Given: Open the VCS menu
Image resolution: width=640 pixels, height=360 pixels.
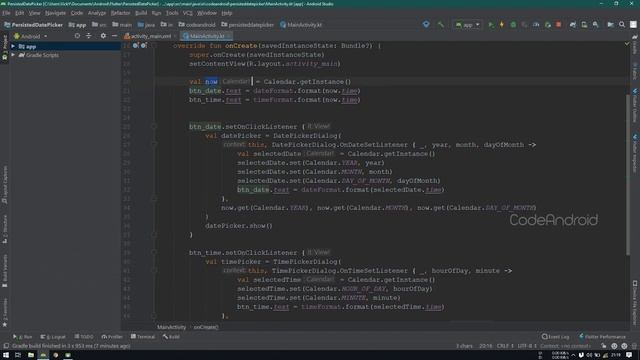Looking at the screenshot, I should 188,13.
